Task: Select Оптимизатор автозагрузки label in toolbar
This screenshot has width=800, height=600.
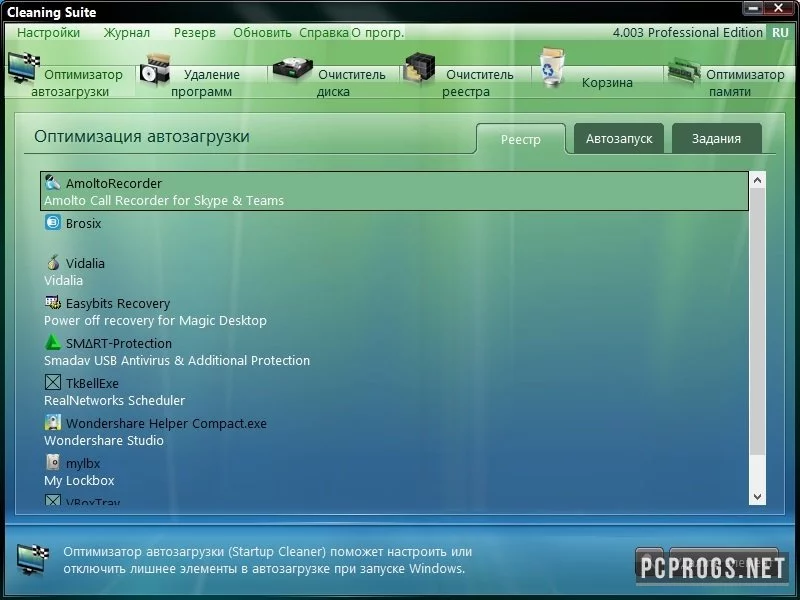Action: (x=77, y=83)
